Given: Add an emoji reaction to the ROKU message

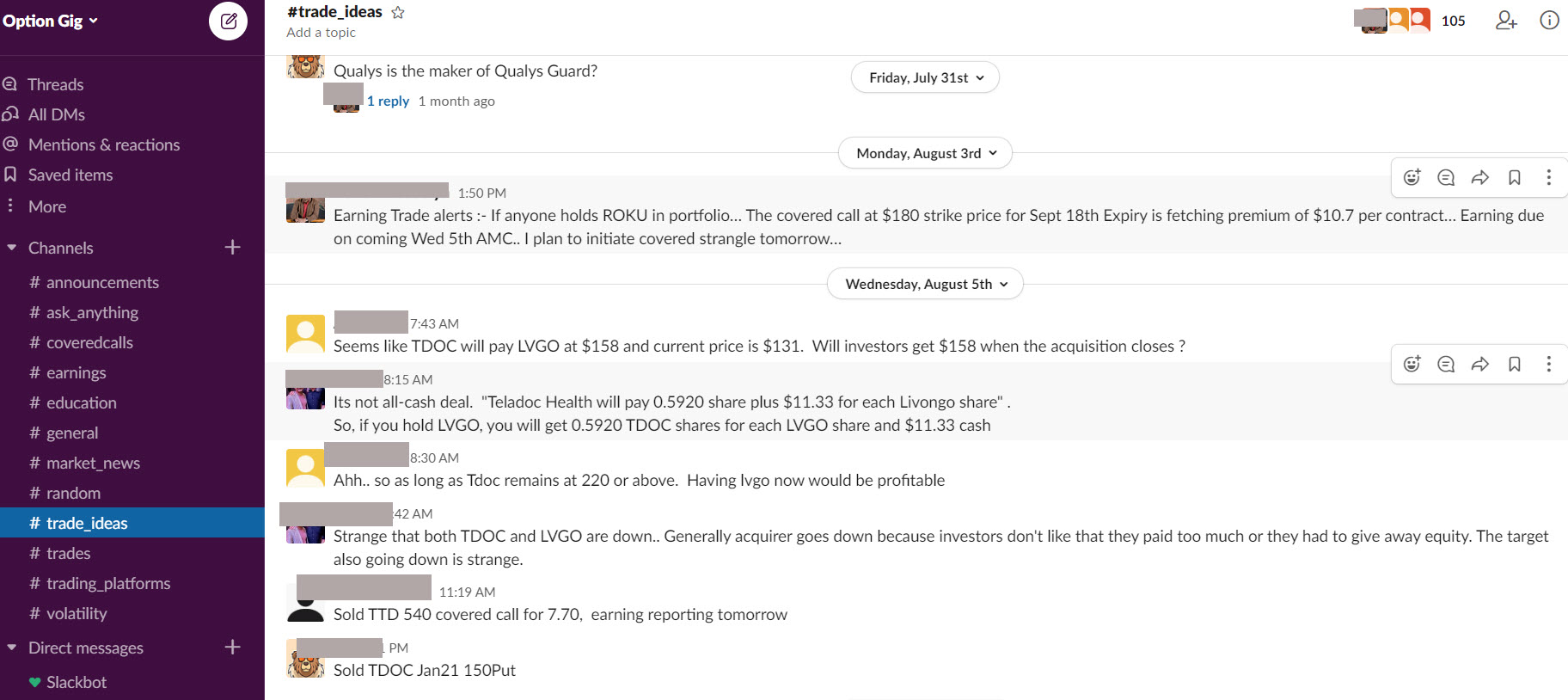Looking at the screenshot, I should coord(1412,177).
